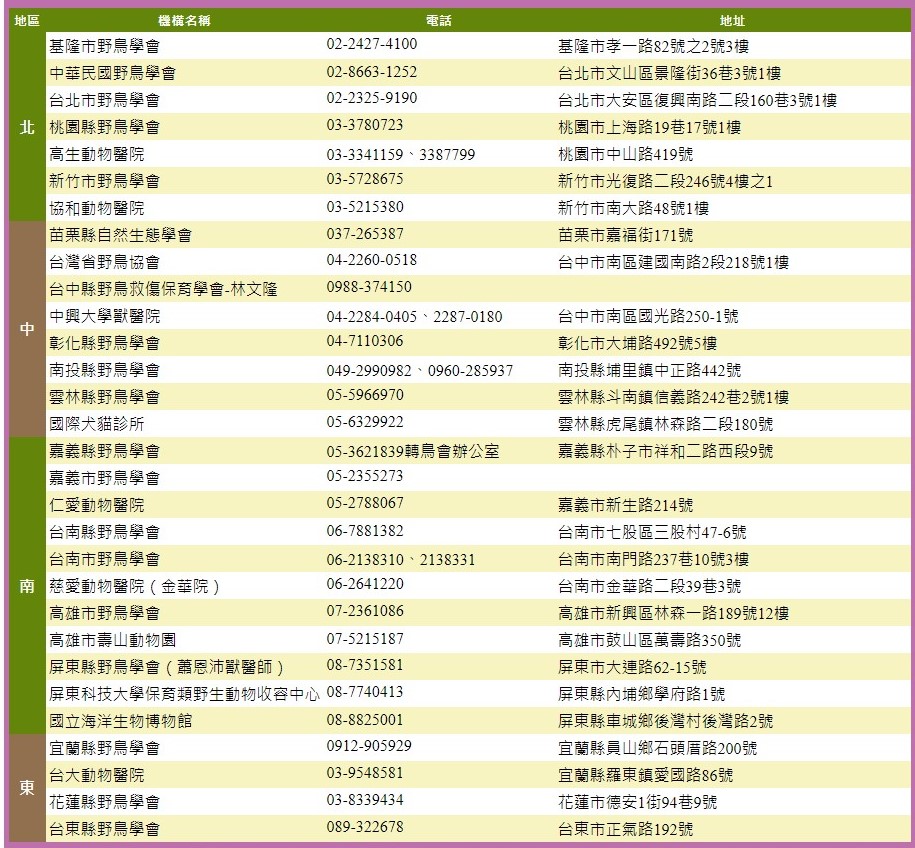Click 高雄市壽山動物園 name

click(x=113, y=640)
